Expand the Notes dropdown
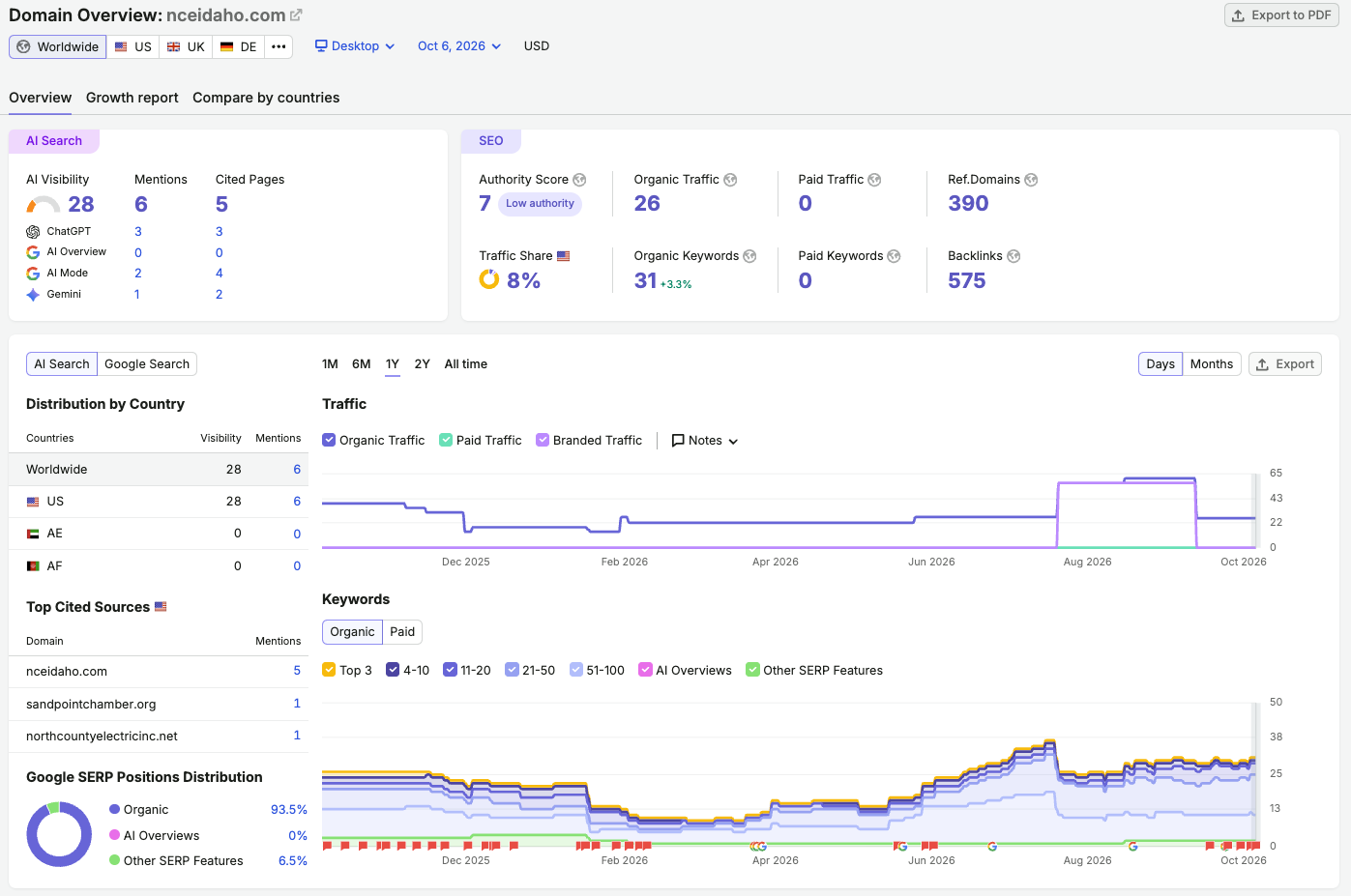1351x896 pixels. (x=705, y=441)
